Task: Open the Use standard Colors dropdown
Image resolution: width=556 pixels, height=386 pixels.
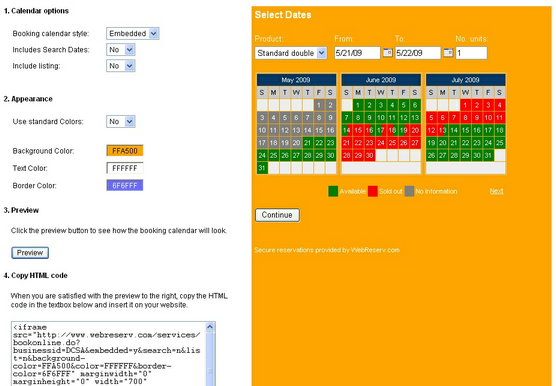Action: pyautogui.click(x=121, y=122)
